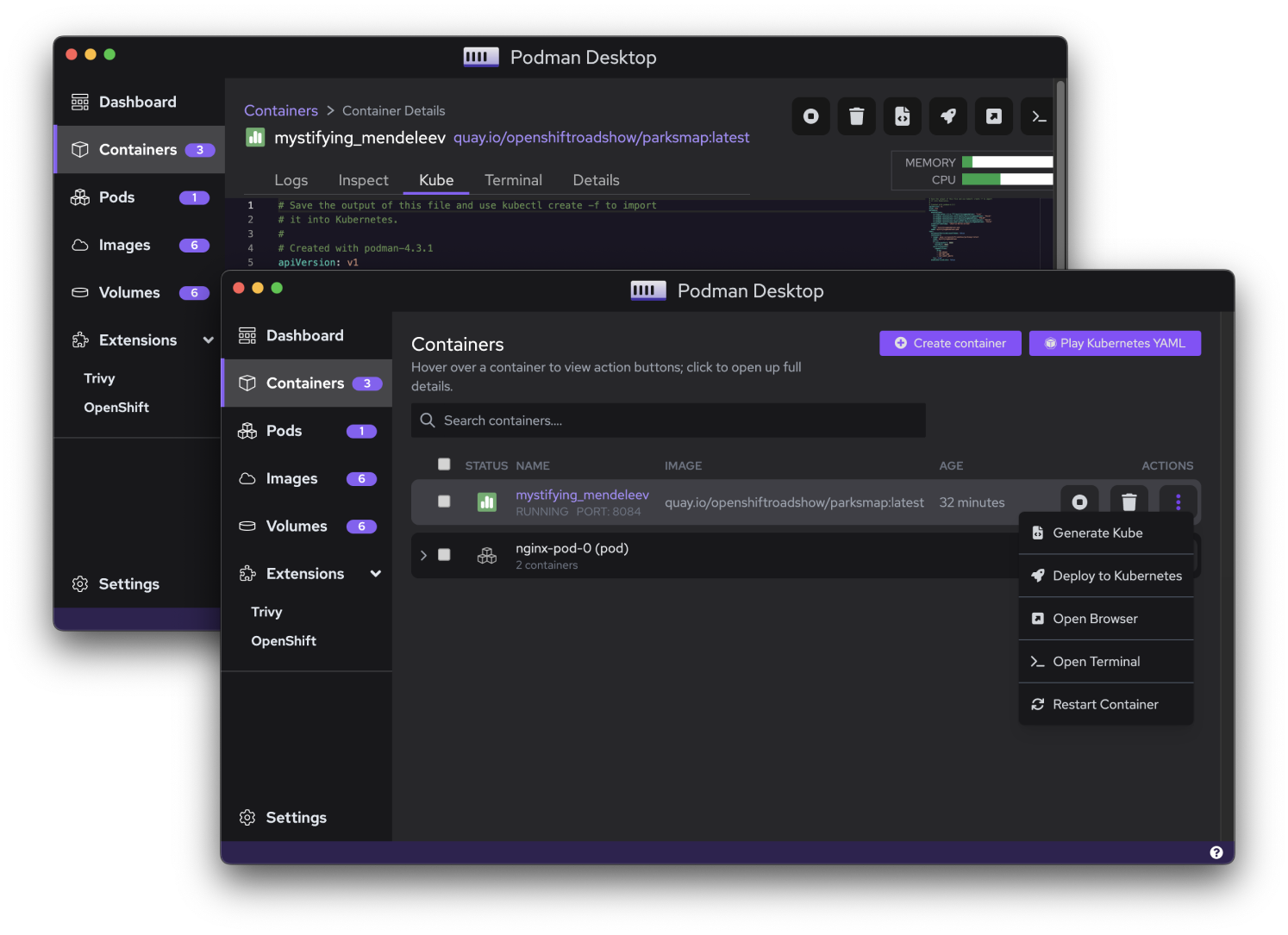
Task: Choose Open Terminal from the context menu
Action: [1106, 662]
